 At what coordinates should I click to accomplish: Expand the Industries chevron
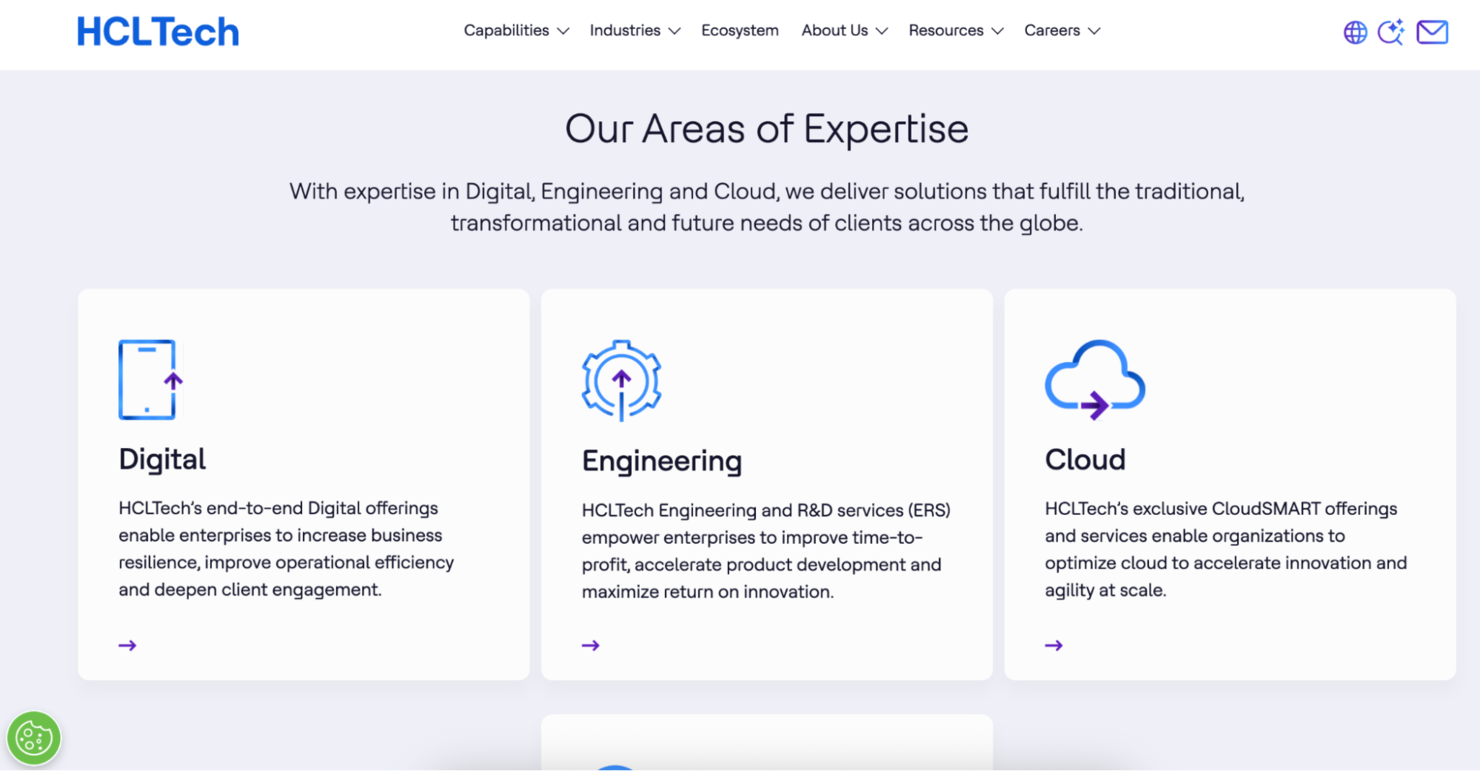[674, 31]
